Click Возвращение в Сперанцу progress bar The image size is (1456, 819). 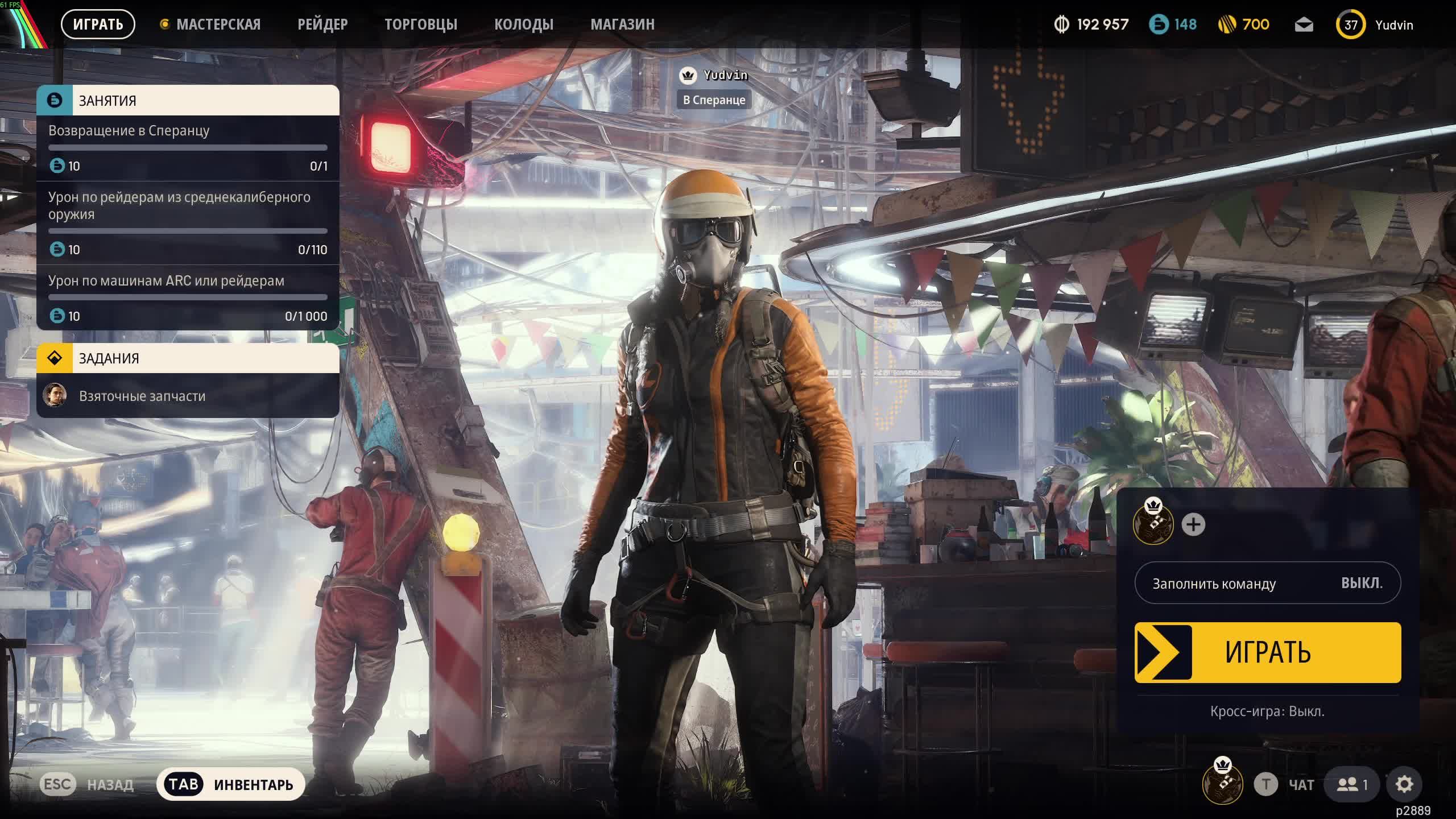[x=188, y=147]
